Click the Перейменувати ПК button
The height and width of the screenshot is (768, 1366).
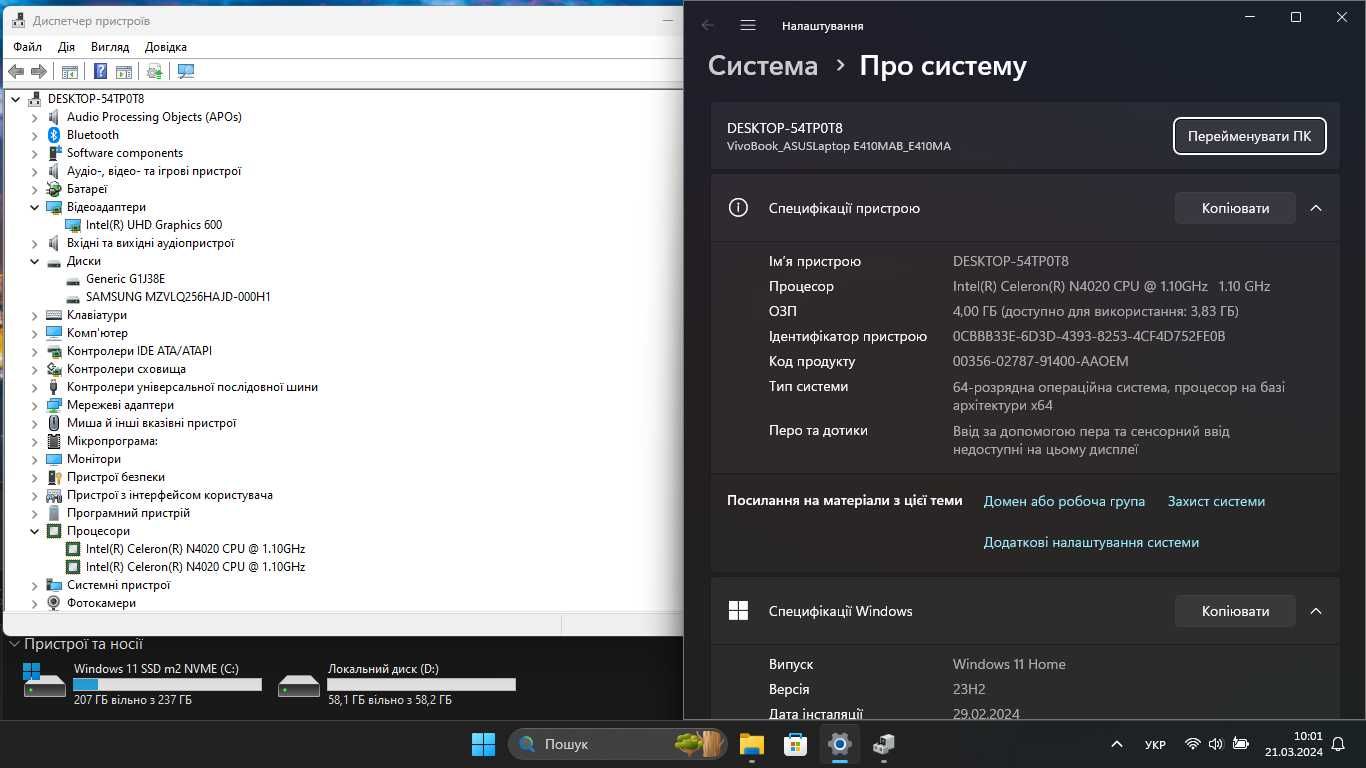[1250, 136]
